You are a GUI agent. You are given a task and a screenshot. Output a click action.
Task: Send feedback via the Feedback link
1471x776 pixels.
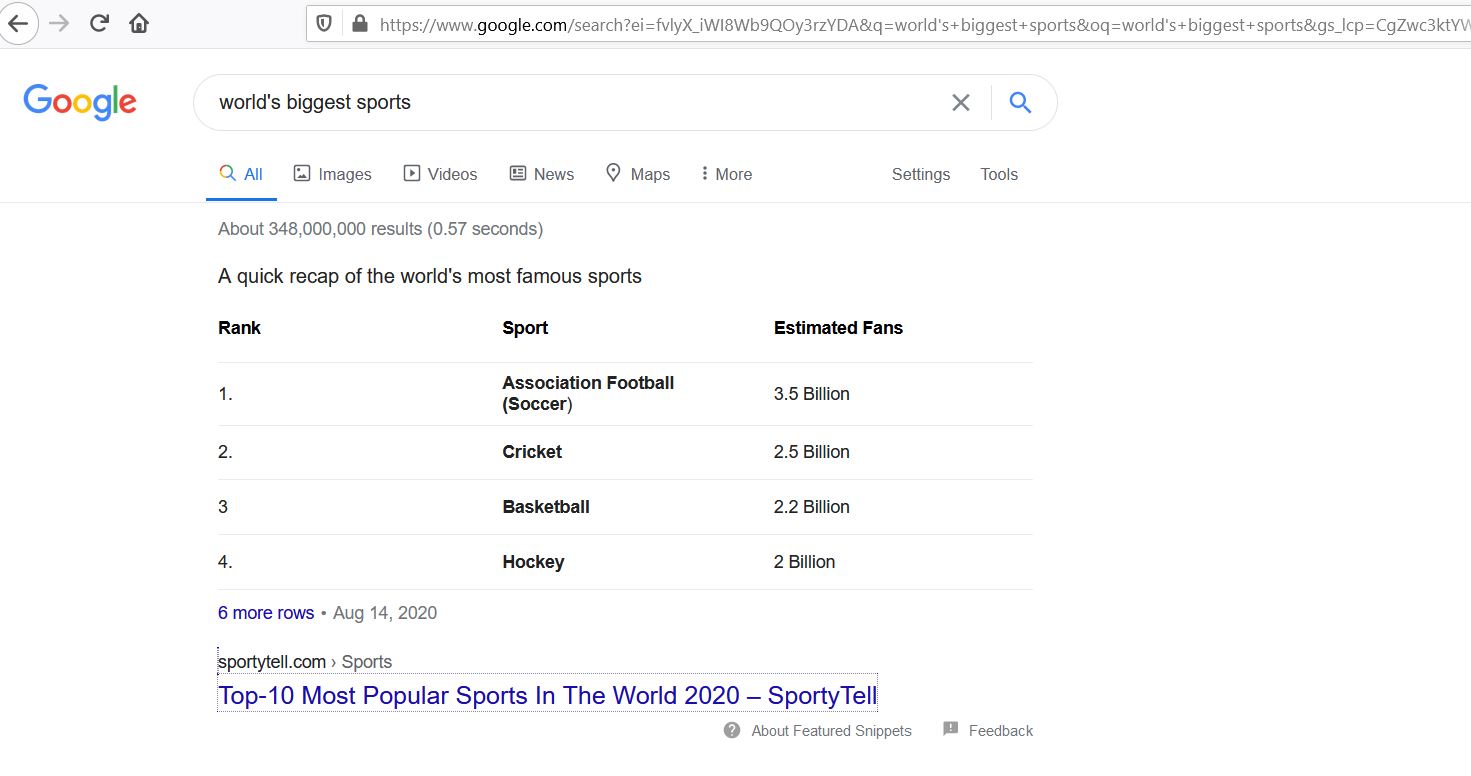click(x=1001, y=731)
